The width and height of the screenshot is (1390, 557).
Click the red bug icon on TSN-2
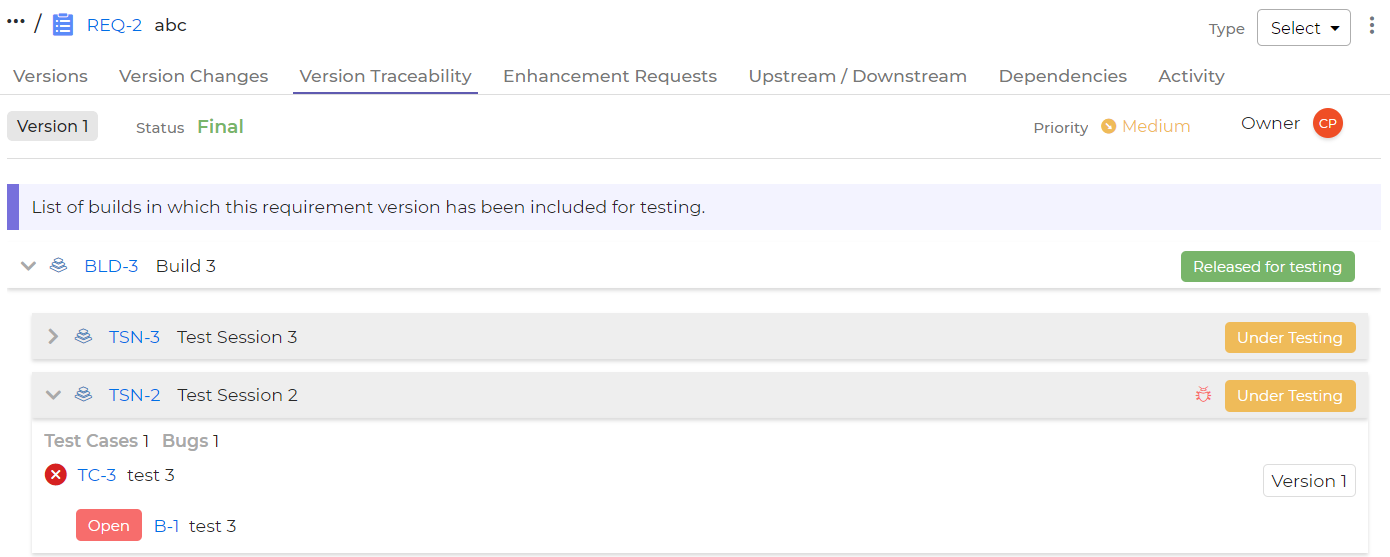(x=1203, y=395)
